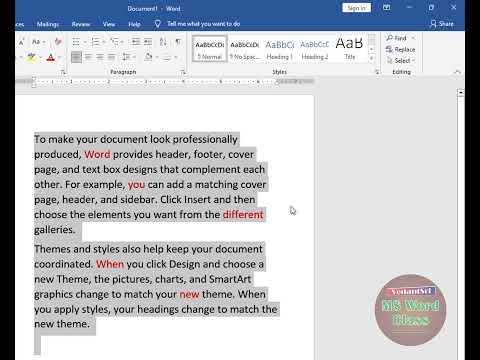480x360 pixels.
Task: Open the Find dropdown arrow
Action: (x=413, y=38)
